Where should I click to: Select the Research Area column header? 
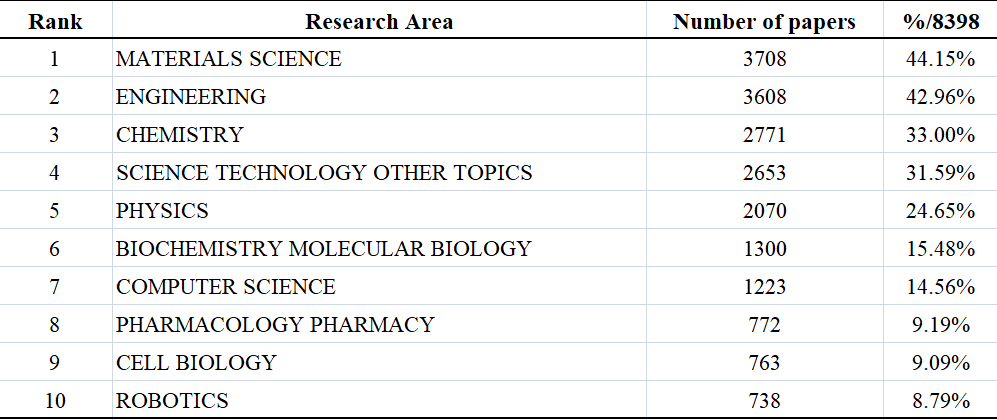tap(379, 21)
